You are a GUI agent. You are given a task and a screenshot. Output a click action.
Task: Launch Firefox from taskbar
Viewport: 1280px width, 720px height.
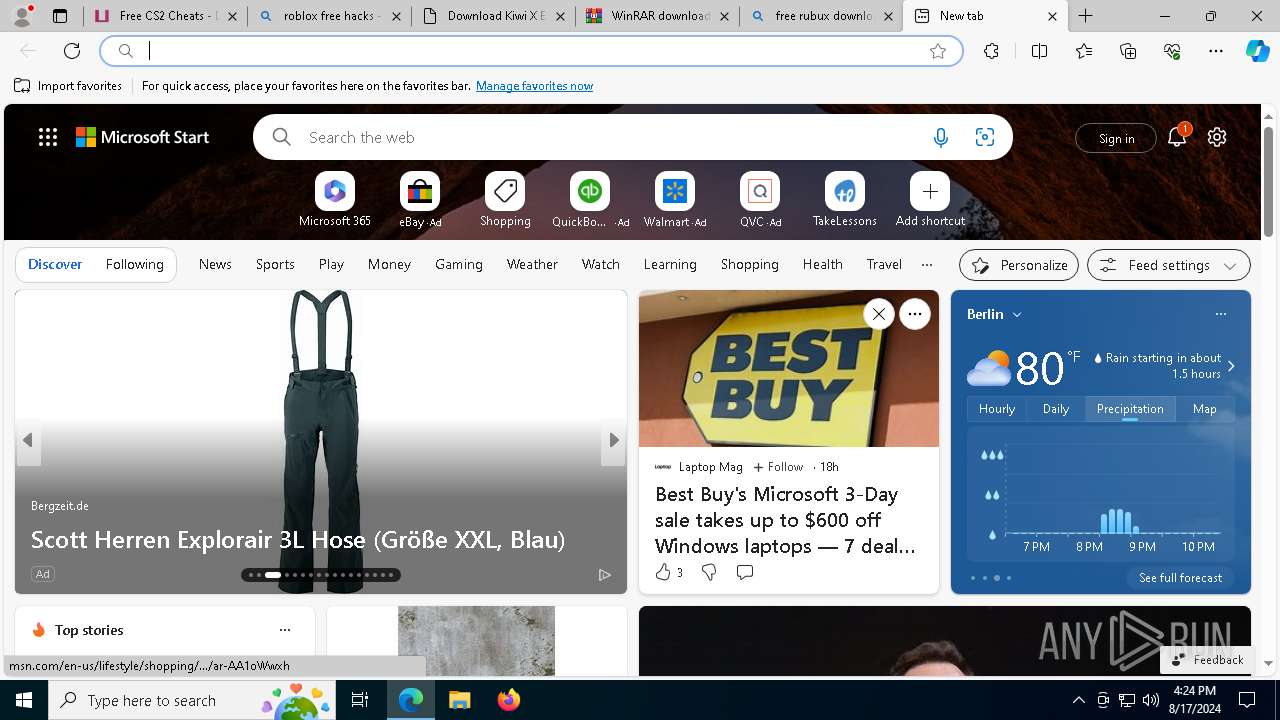tap(509, 700)
